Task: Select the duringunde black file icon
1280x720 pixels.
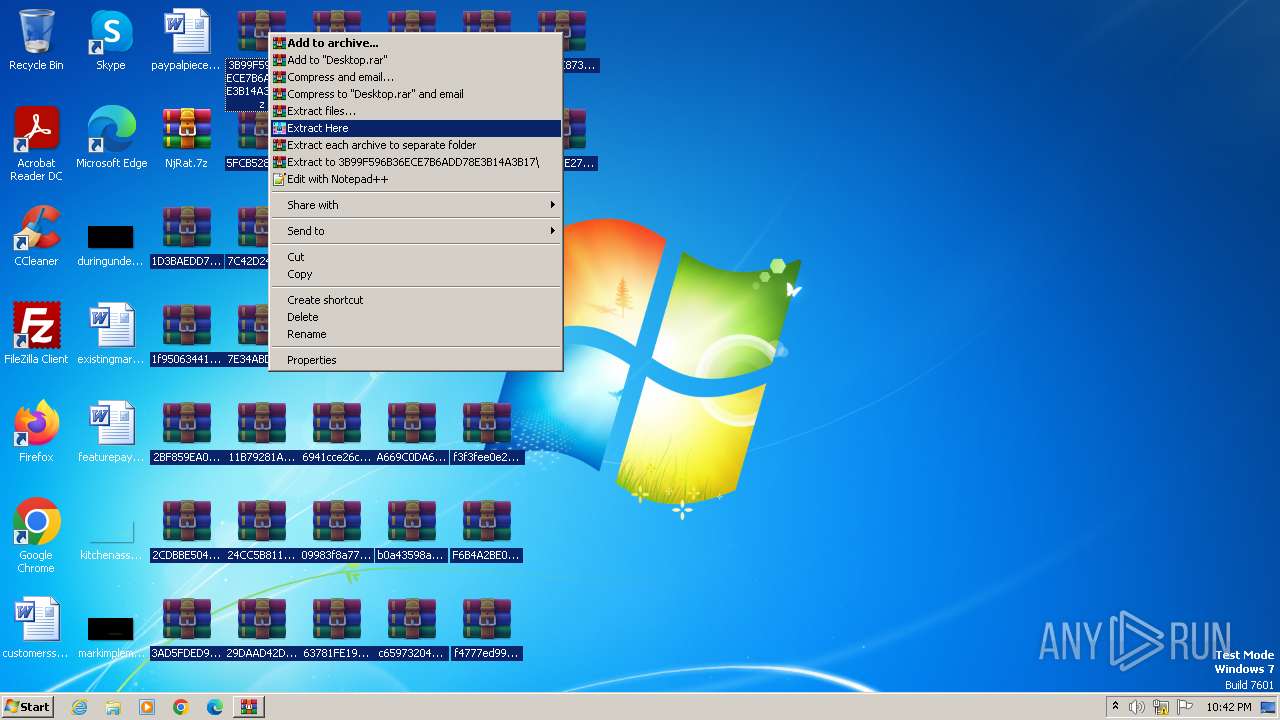Action: pos(111,245)
